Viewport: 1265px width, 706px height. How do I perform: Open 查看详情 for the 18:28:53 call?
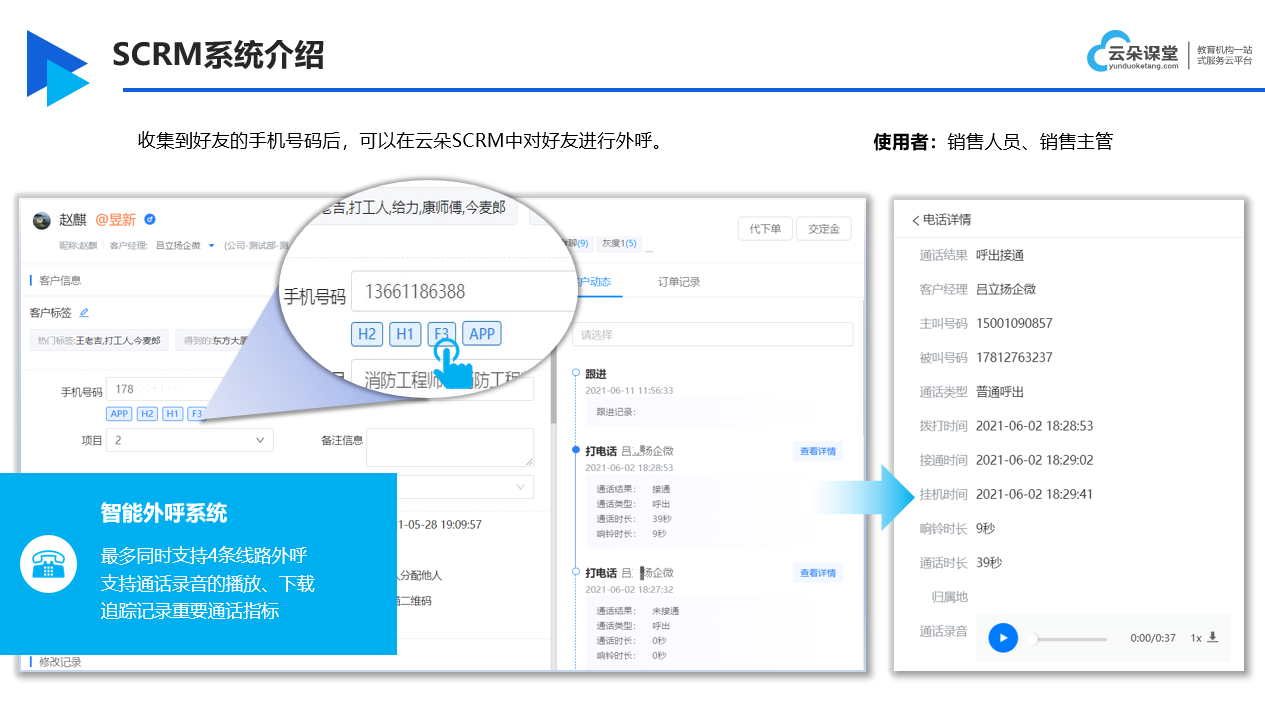[x=817, y=451]
